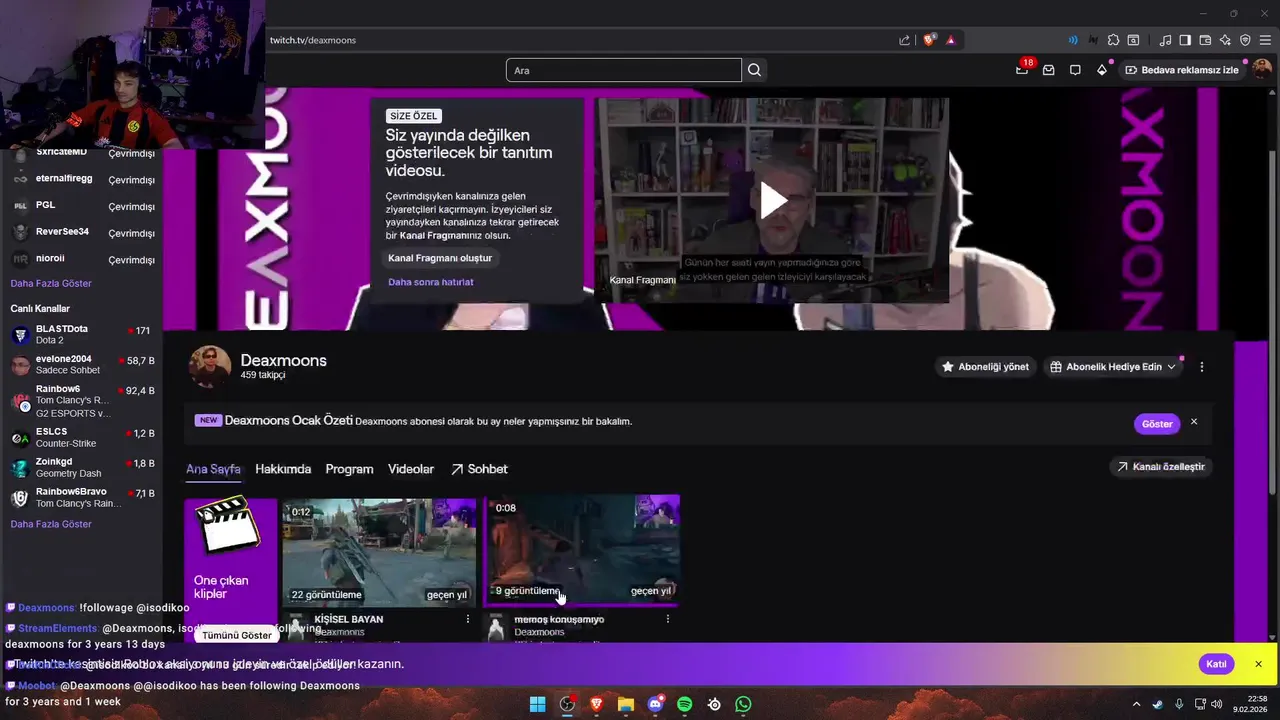Click the Twitch search magnifier button

(755, 70)
